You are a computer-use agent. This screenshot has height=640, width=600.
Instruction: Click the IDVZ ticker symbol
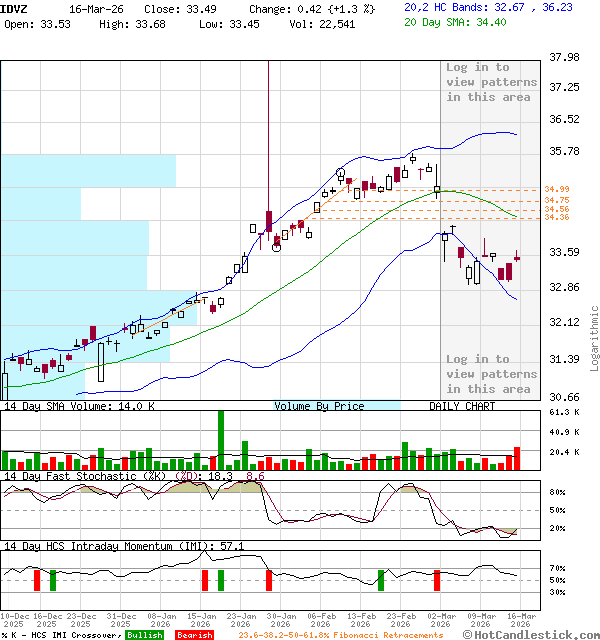pos(14,7)
